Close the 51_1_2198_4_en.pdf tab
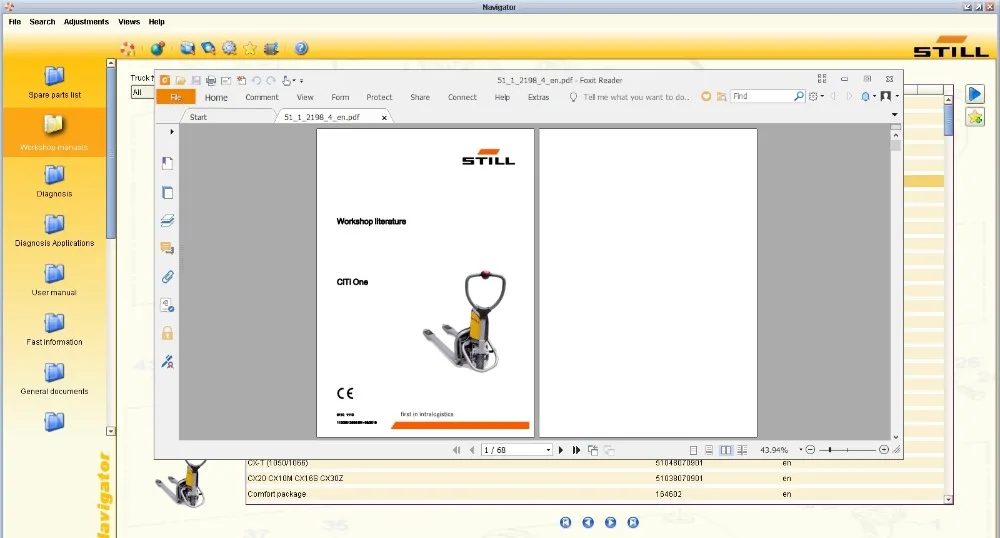The height and width of the screenshot is (538, 1000). tap(384, 118)
